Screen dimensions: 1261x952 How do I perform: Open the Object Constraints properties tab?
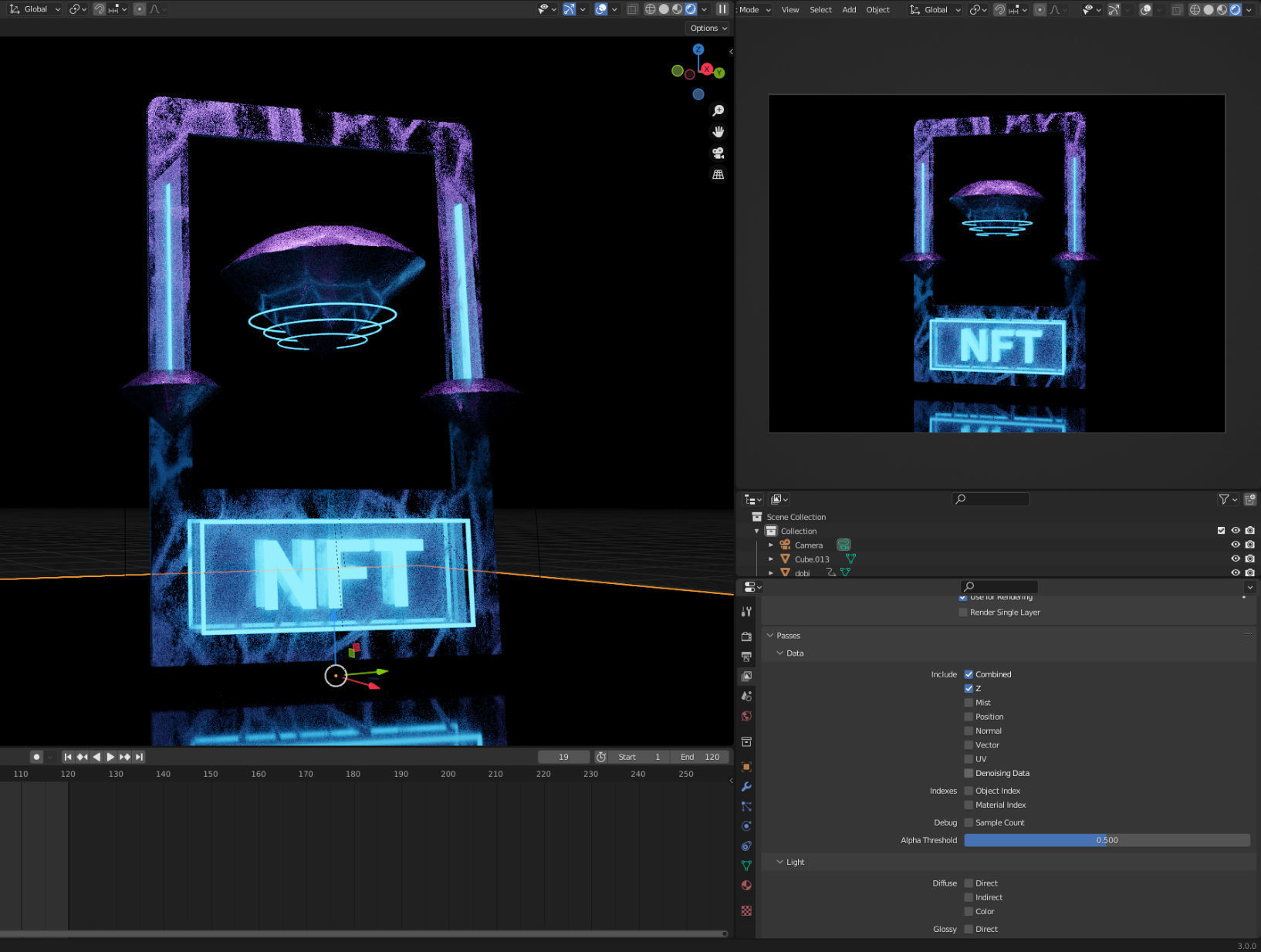coord(746,846)
